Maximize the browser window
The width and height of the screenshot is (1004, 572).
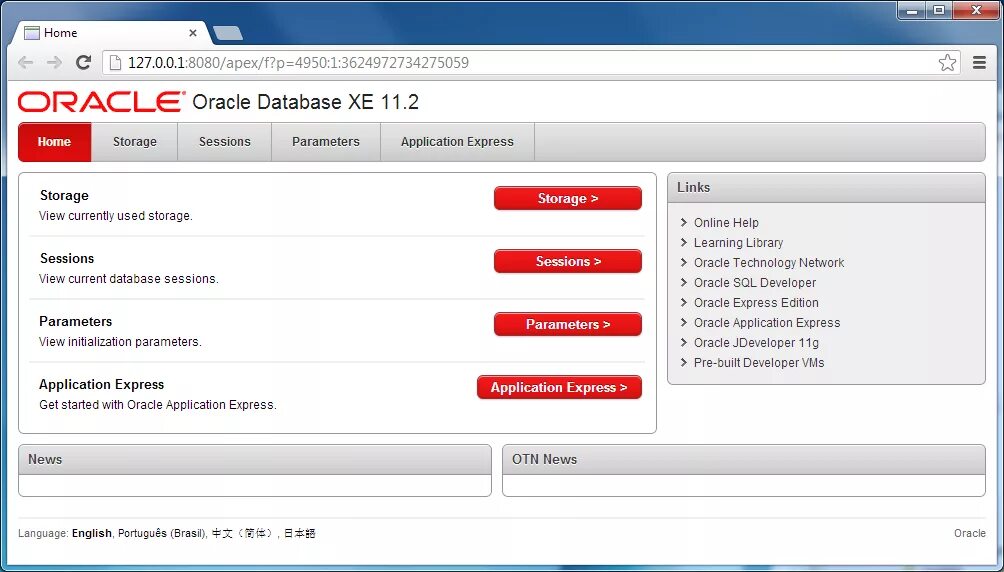click(x=939, y=10)
